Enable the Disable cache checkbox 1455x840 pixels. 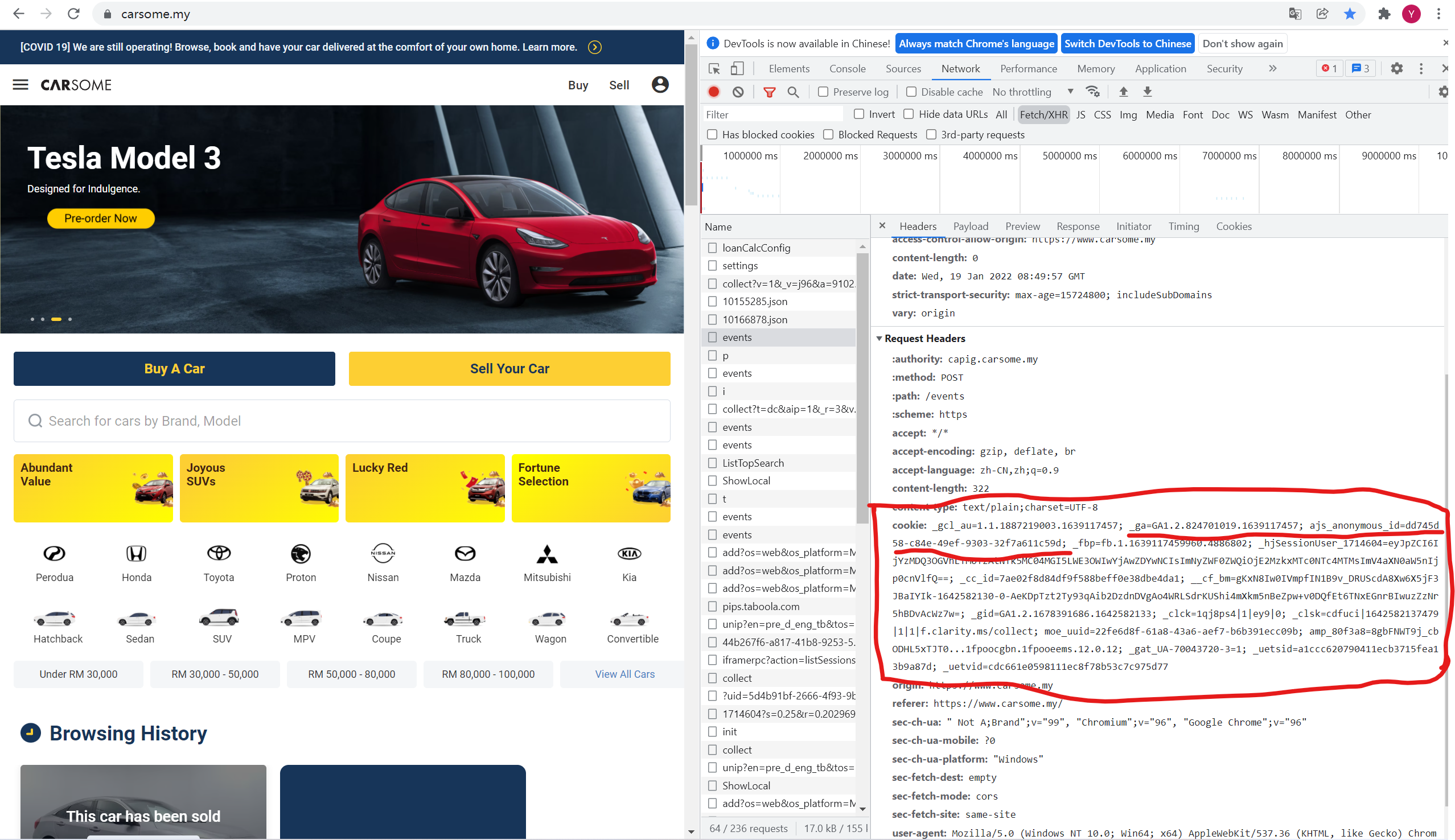[911, 92]
